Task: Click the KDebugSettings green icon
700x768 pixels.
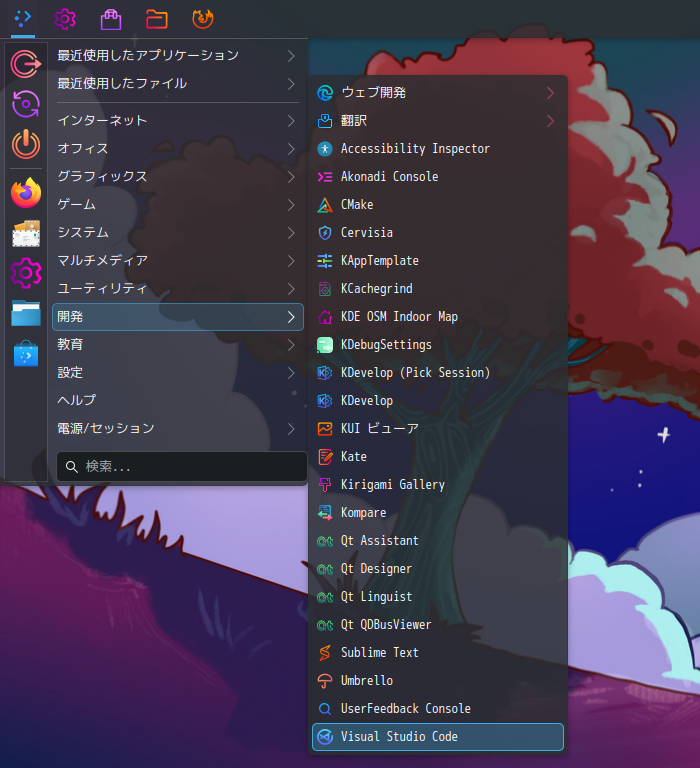Action: (325, 345)
